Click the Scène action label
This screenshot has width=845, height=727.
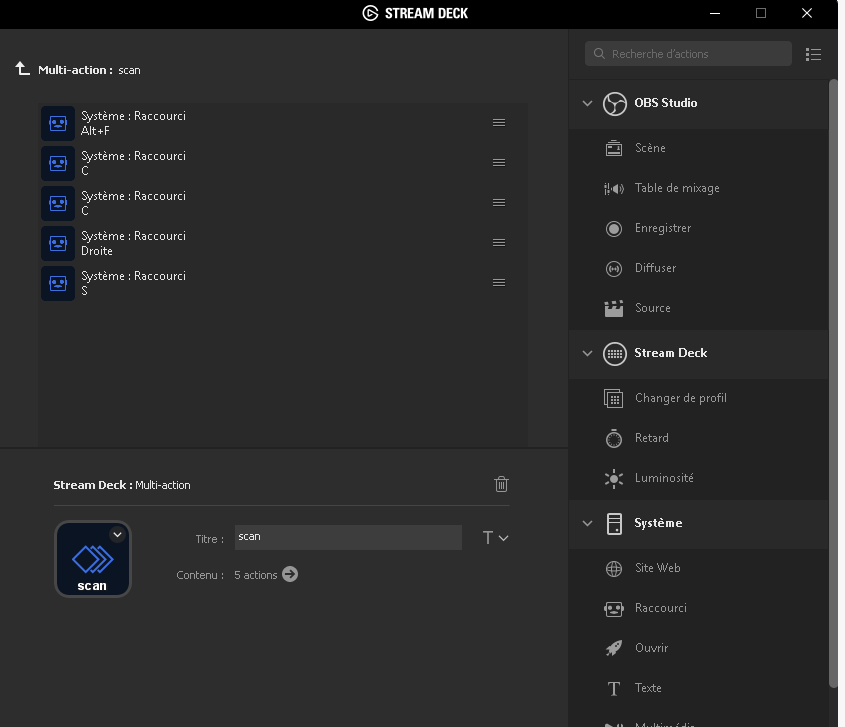[650, 148]
